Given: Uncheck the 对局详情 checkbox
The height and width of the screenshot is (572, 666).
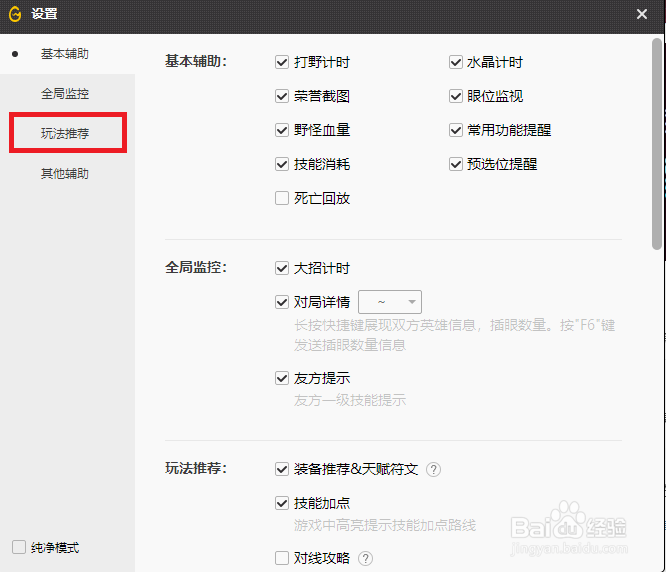Looking at the screenshot, I should click(282, 302).
